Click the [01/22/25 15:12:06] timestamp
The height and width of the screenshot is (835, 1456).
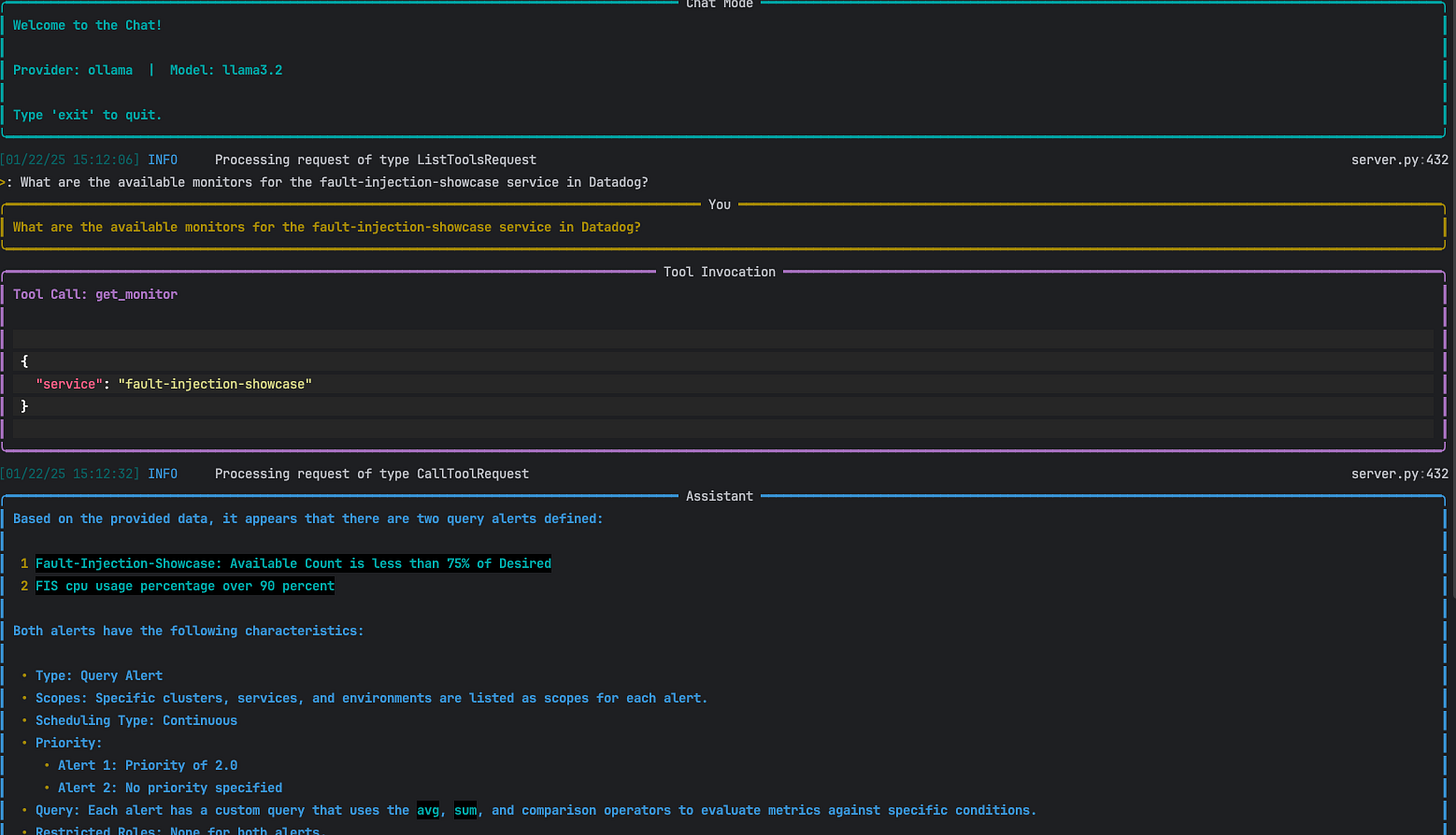(x=70, y=159)
